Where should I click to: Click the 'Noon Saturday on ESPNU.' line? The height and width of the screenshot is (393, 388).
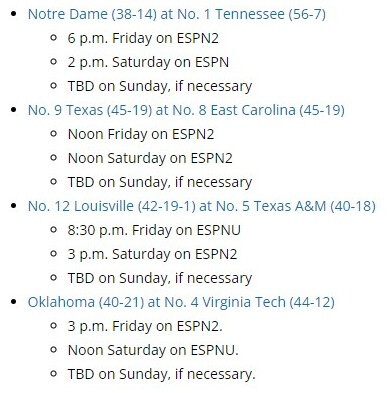[153, 350]
